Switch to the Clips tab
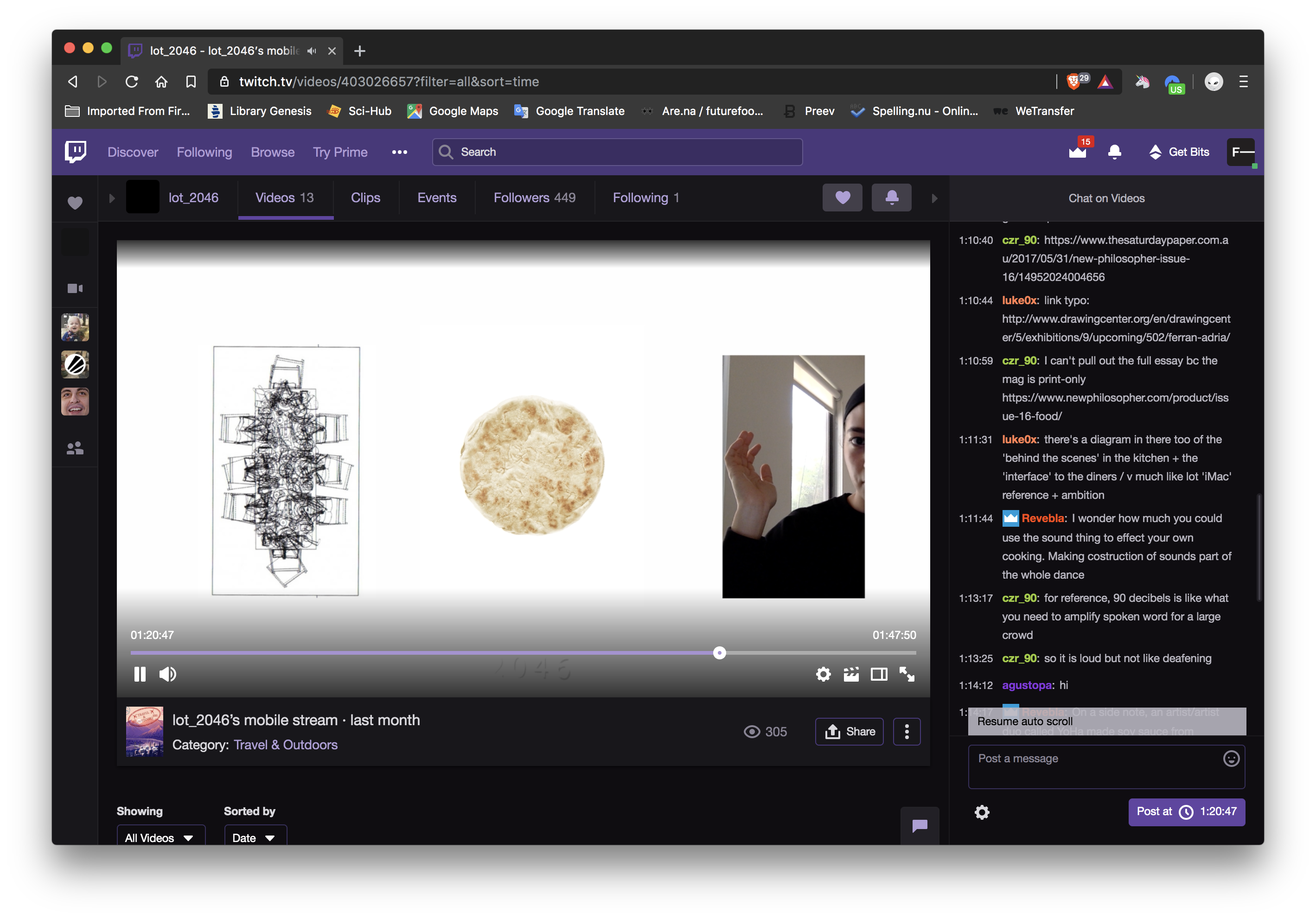Image resolution: width=1316 pixels, height=919 pixels. (x=366, y=198)
